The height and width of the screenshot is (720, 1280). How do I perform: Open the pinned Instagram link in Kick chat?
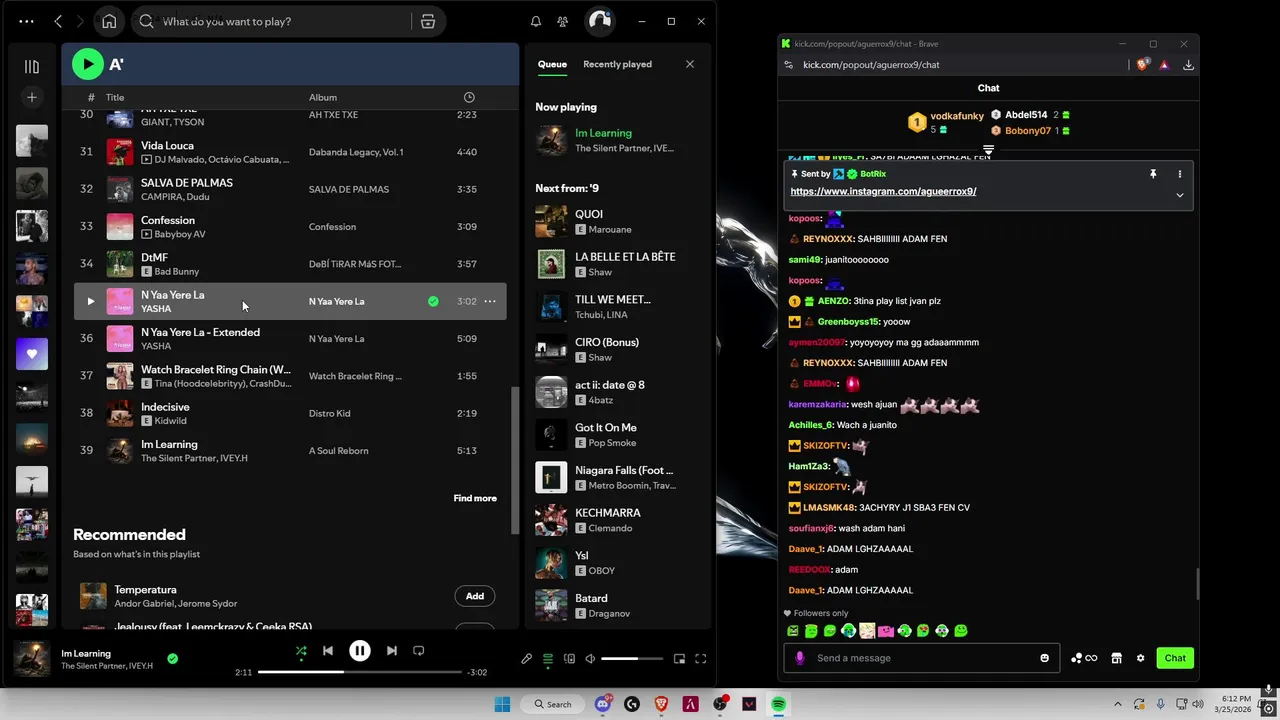(x=883, y=191)
